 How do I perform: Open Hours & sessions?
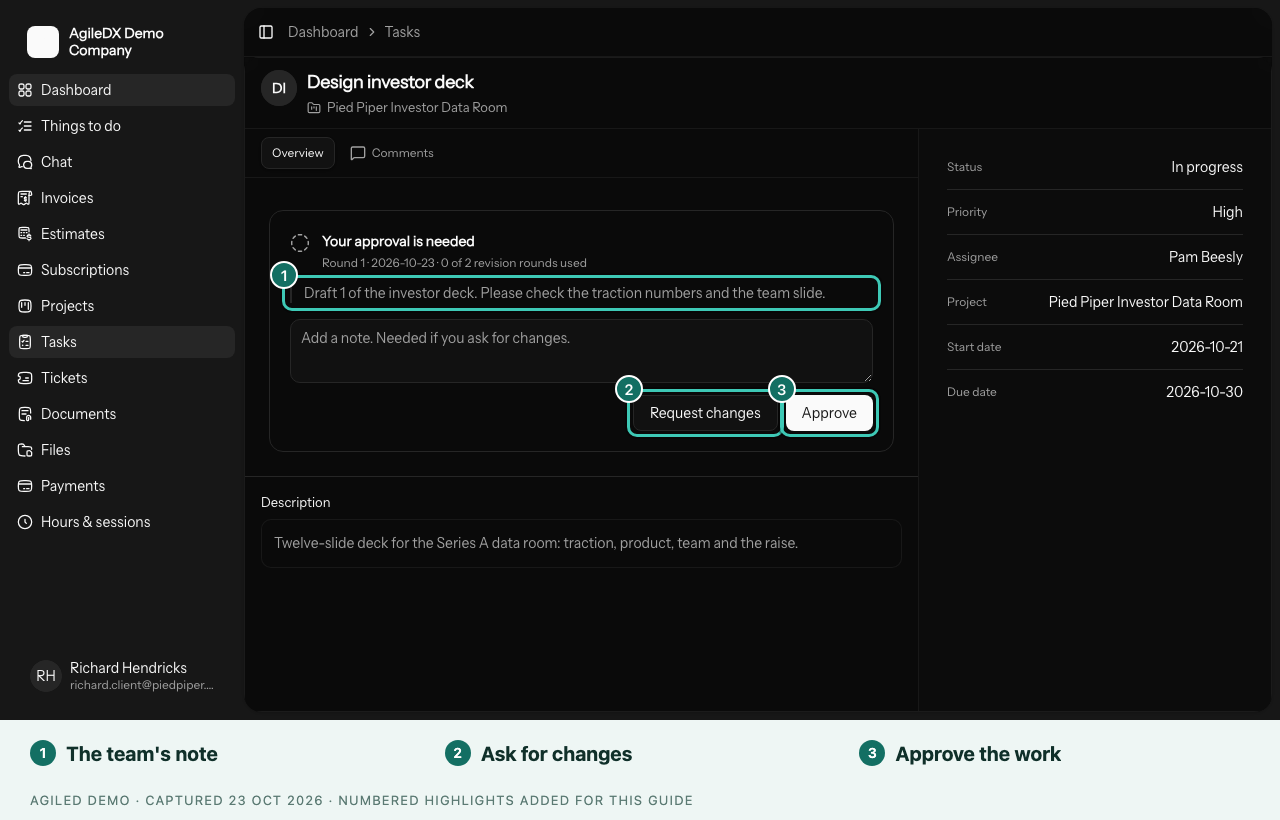point(122,522)
